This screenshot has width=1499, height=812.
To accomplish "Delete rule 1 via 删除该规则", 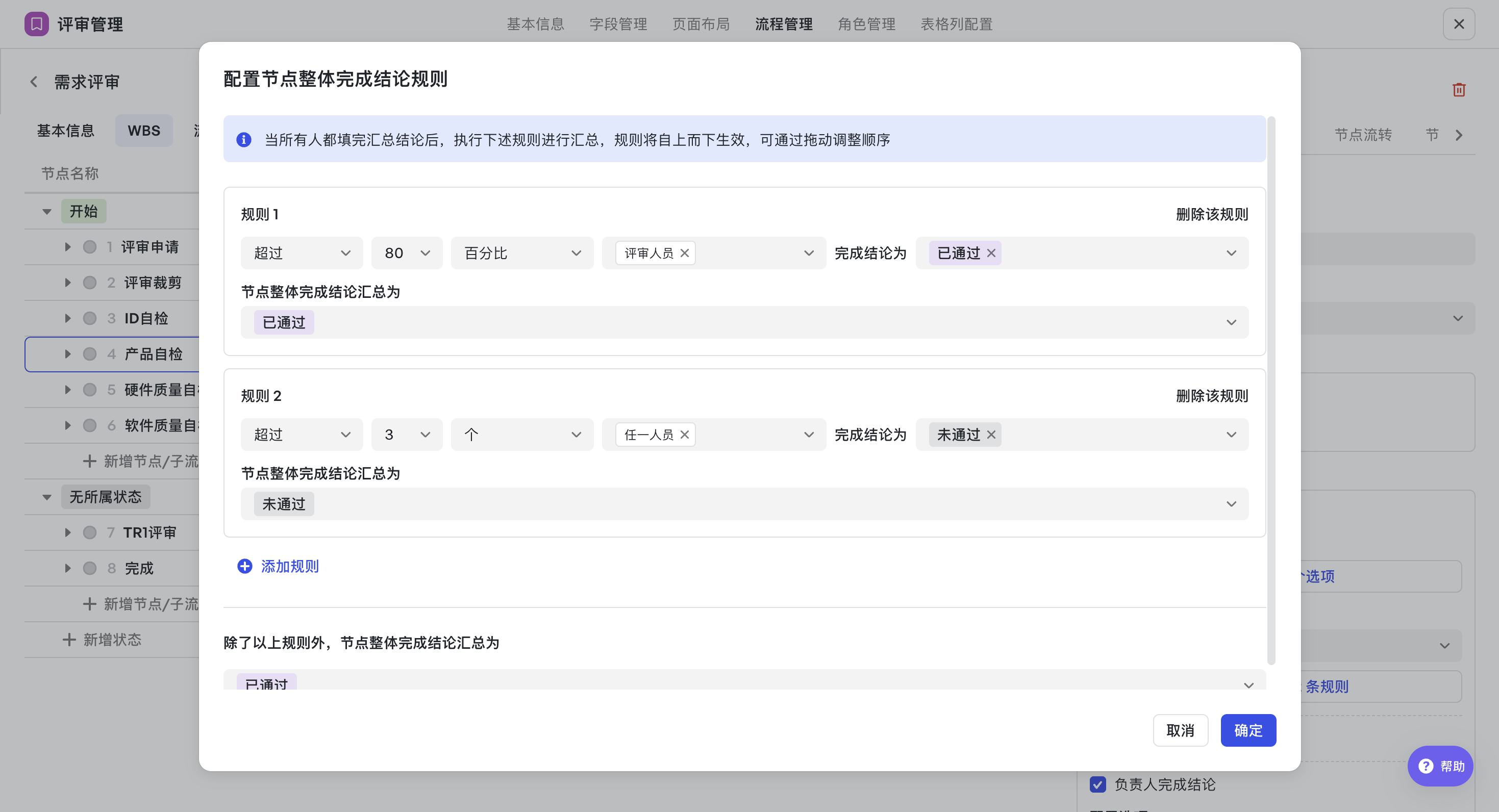I will pos(1212,214).
